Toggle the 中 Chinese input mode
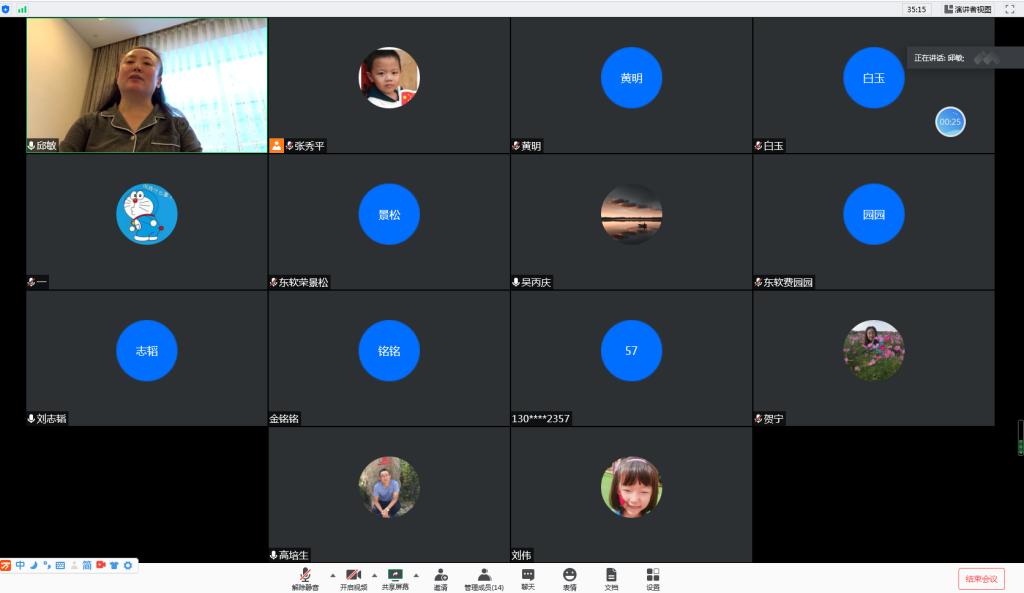The height and width of the screenshot is (593, 1024). coord(20,566)
